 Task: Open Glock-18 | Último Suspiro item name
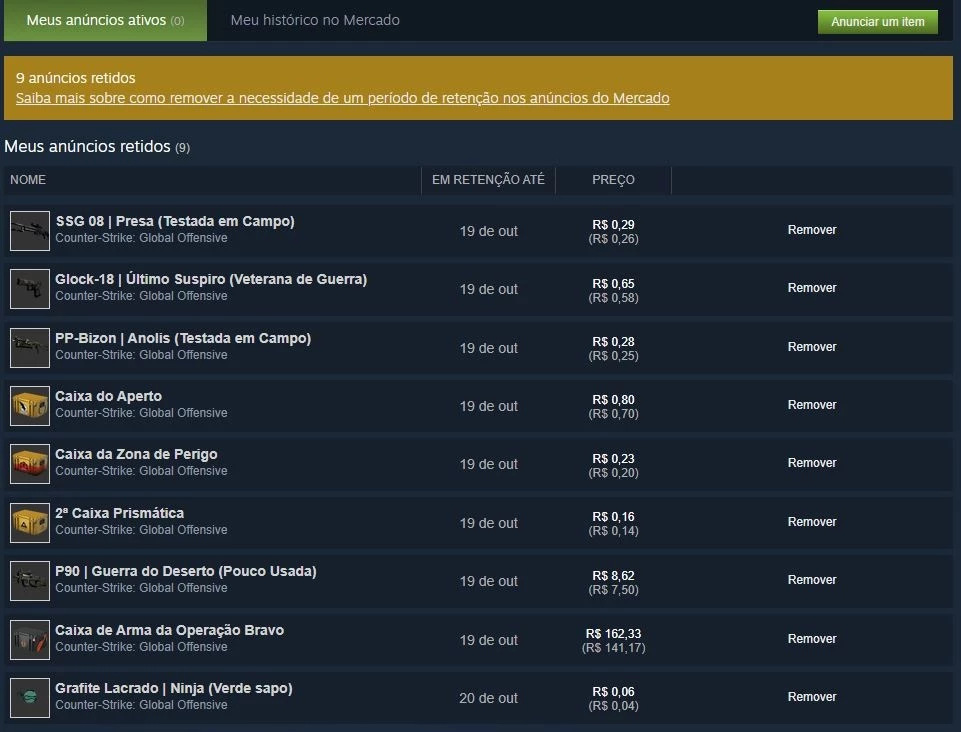click(211, 280)
